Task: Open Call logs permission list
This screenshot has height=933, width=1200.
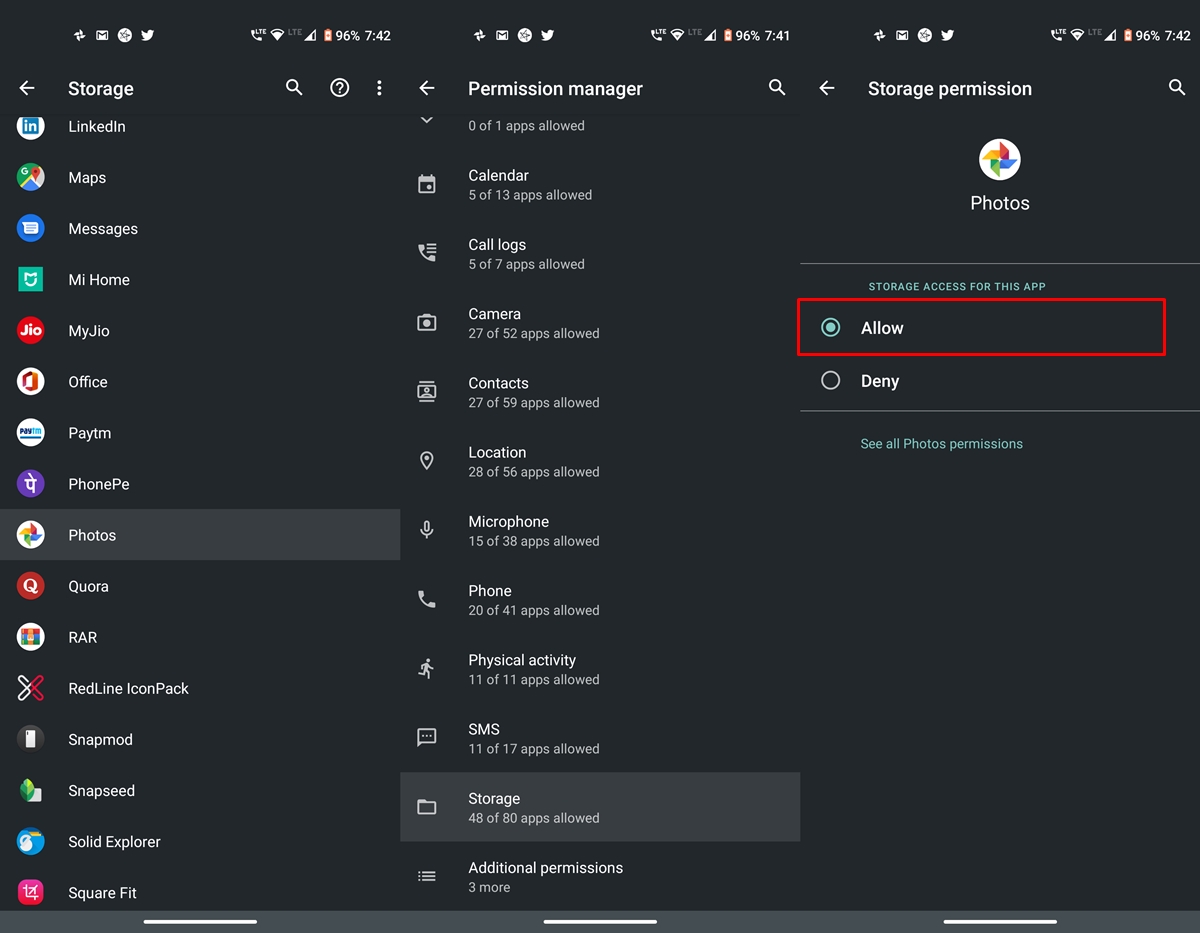Action: tap(600, 254)
